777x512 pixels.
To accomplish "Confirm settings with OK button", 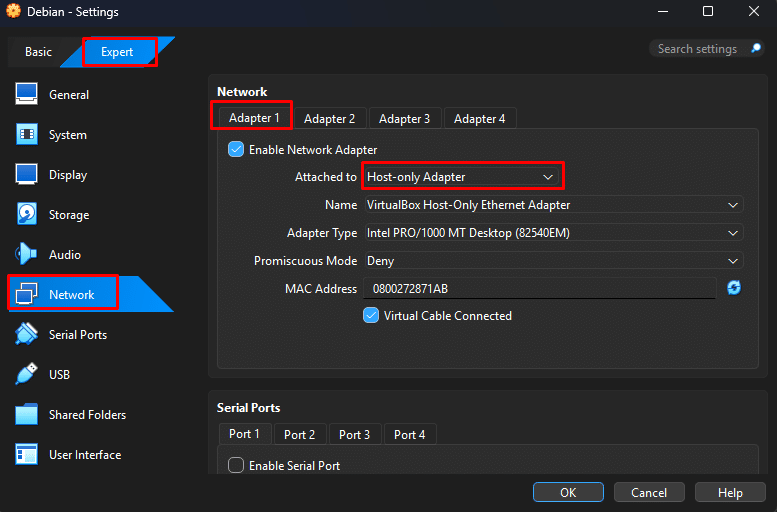I will [x=568, y=492].
